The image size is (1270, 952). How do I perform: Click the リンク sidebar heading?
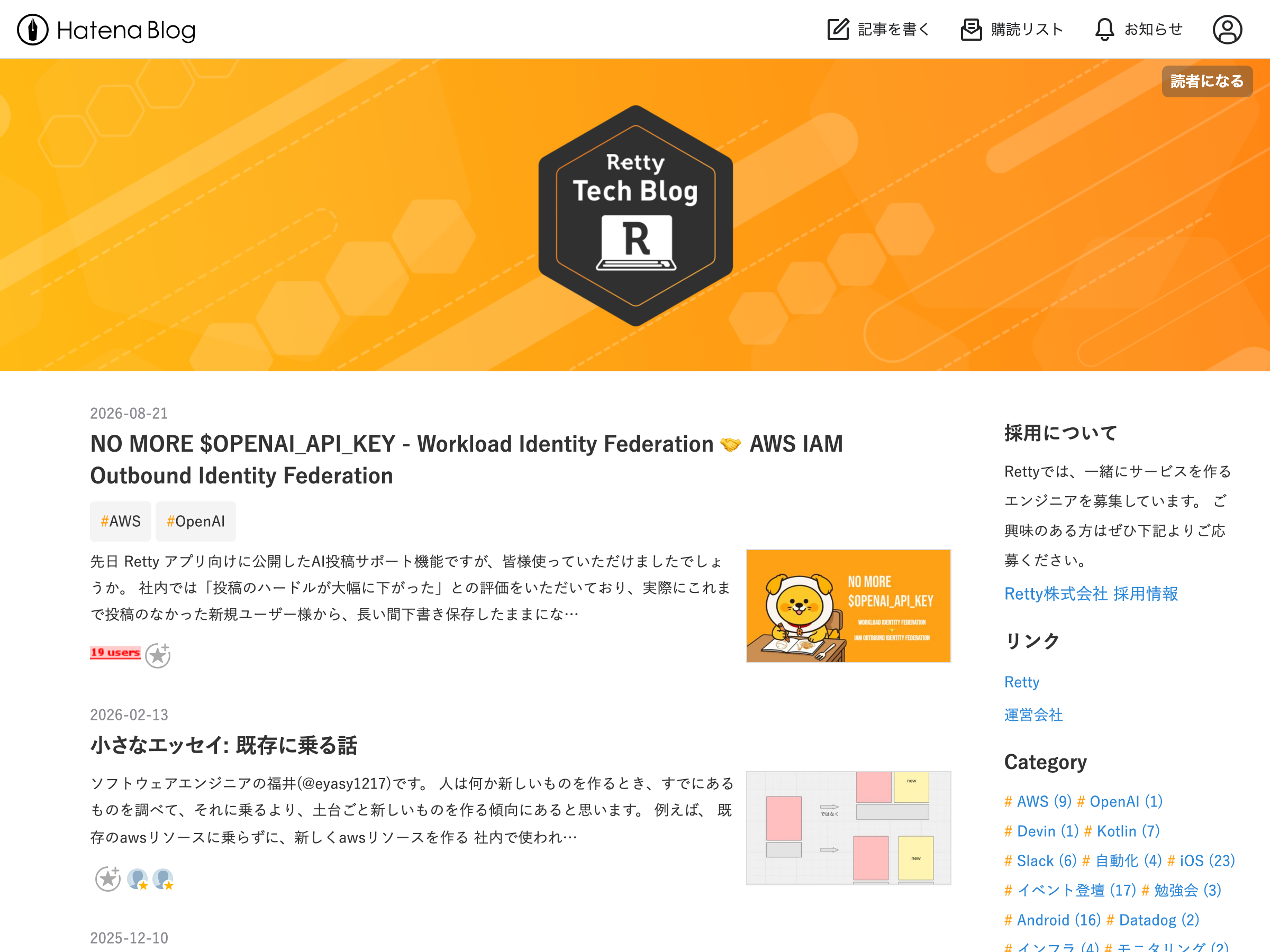click(1032, 640)
